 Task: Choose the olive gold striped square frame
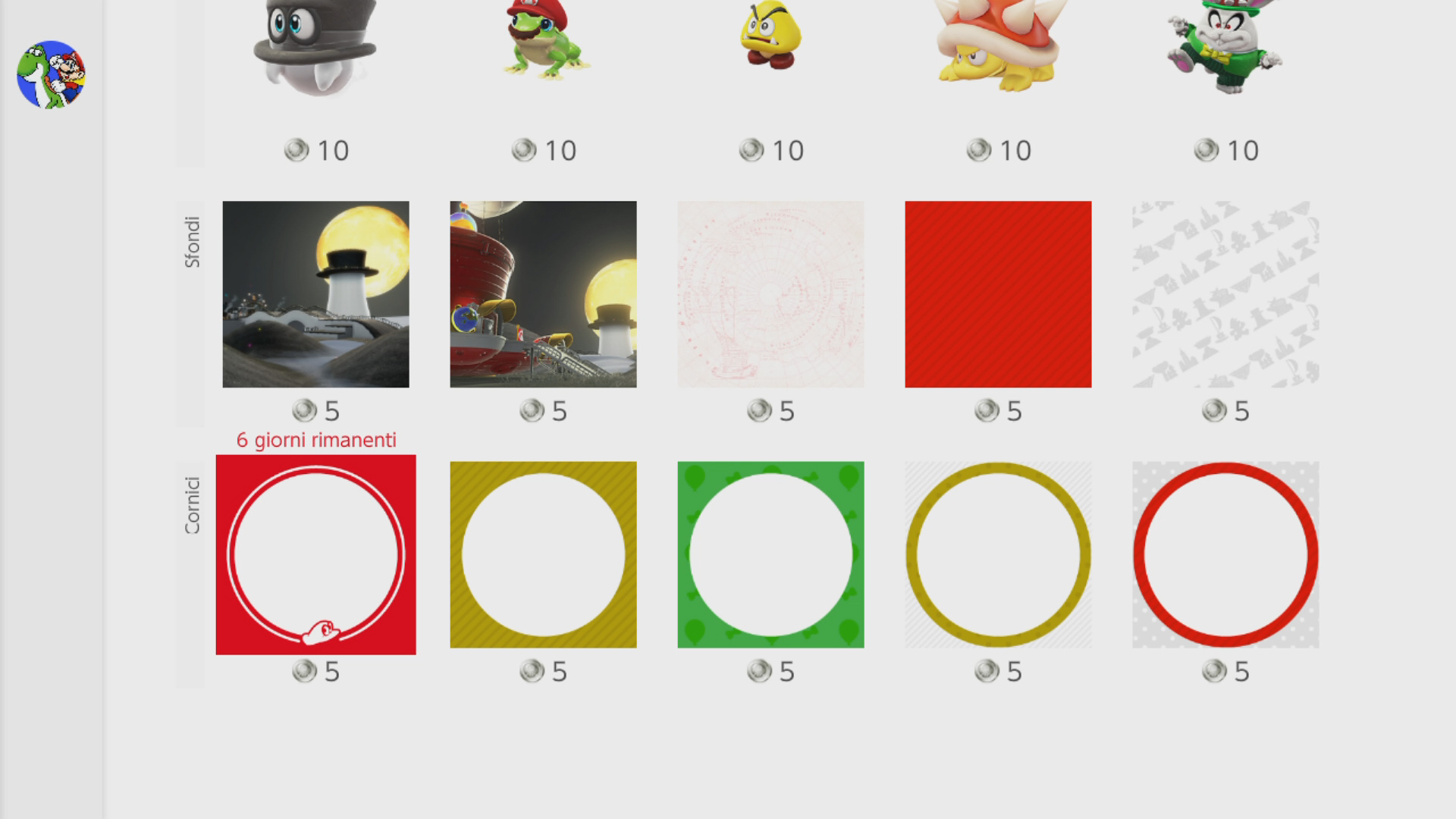pyautogui.click(x=543, y=554)
